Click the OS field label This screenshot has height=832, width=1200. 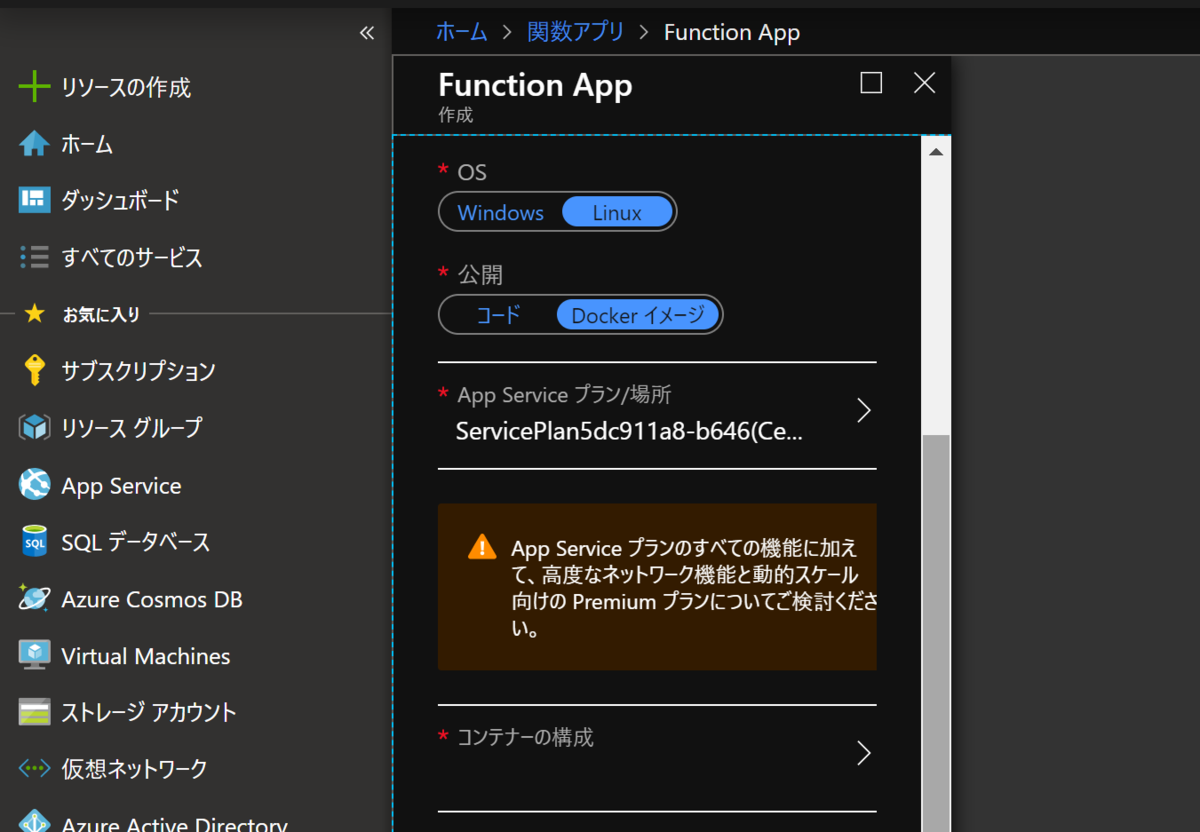point(472,172)
